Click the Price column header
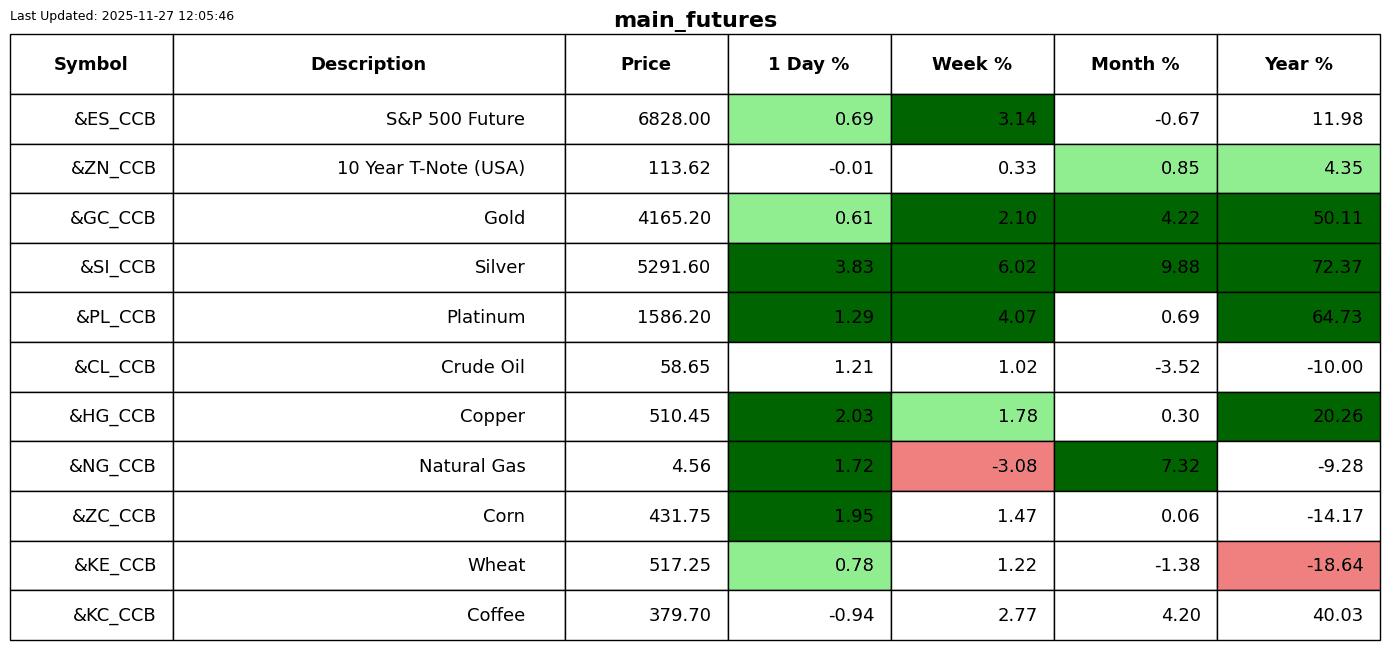The width and height of the screenshot is (1390, 650). tap(646, 64)
